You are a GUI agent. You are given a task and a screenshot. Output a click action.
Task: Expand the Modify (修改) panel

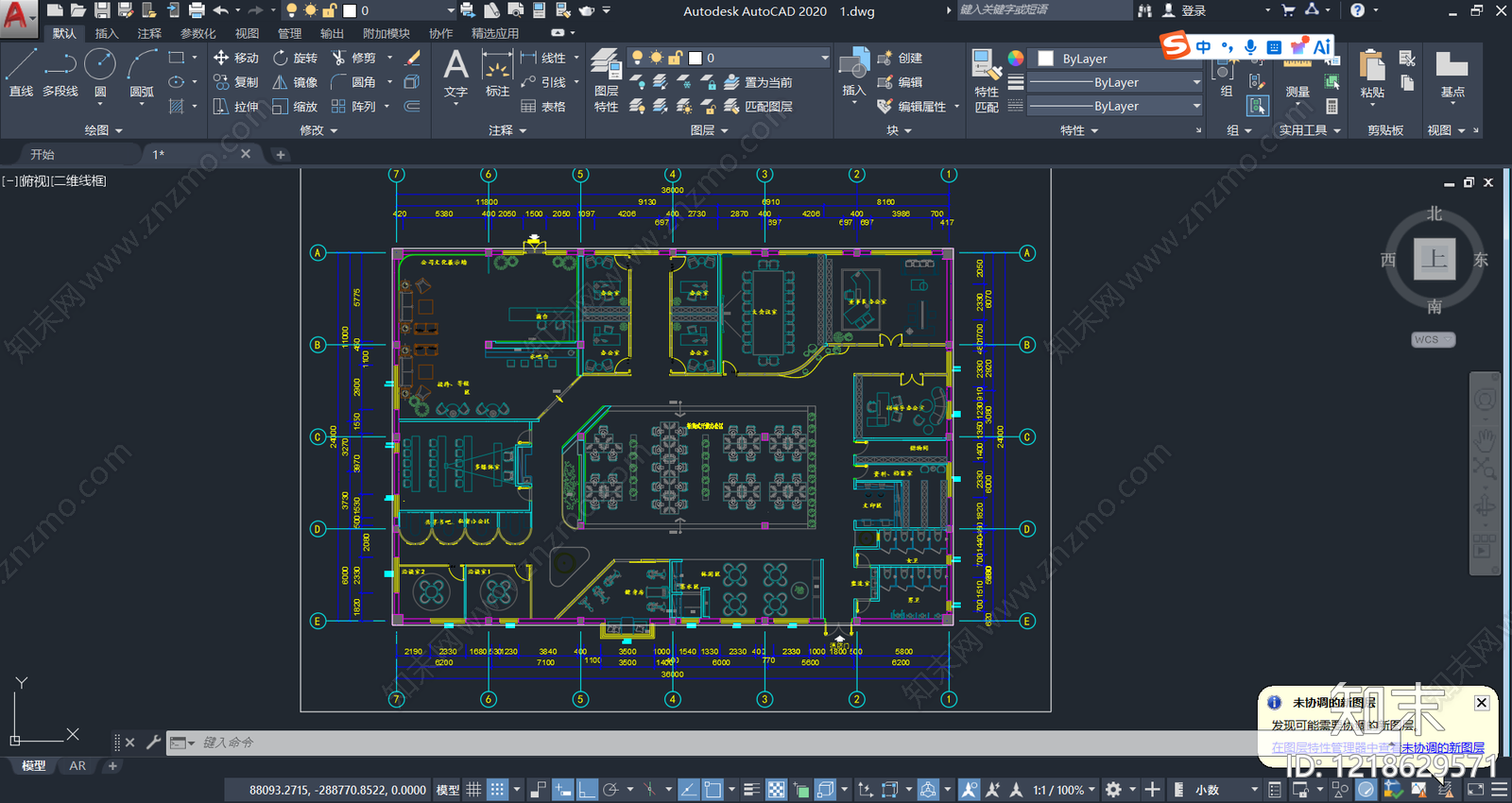coord(318,130)
